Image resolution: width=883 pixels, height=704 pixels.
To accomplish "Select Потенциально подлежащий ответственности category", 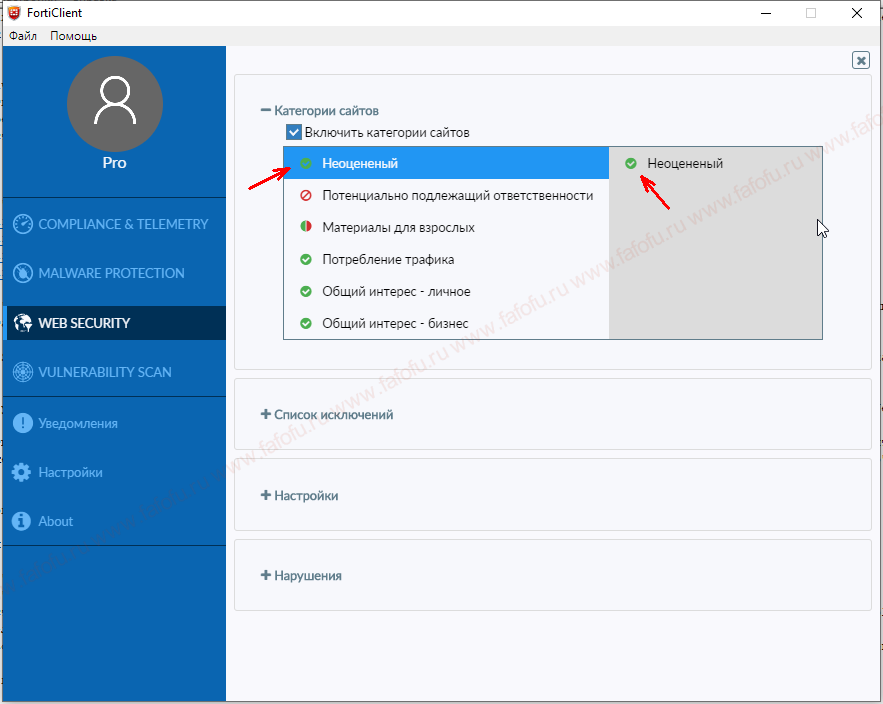I will (447, 195).
